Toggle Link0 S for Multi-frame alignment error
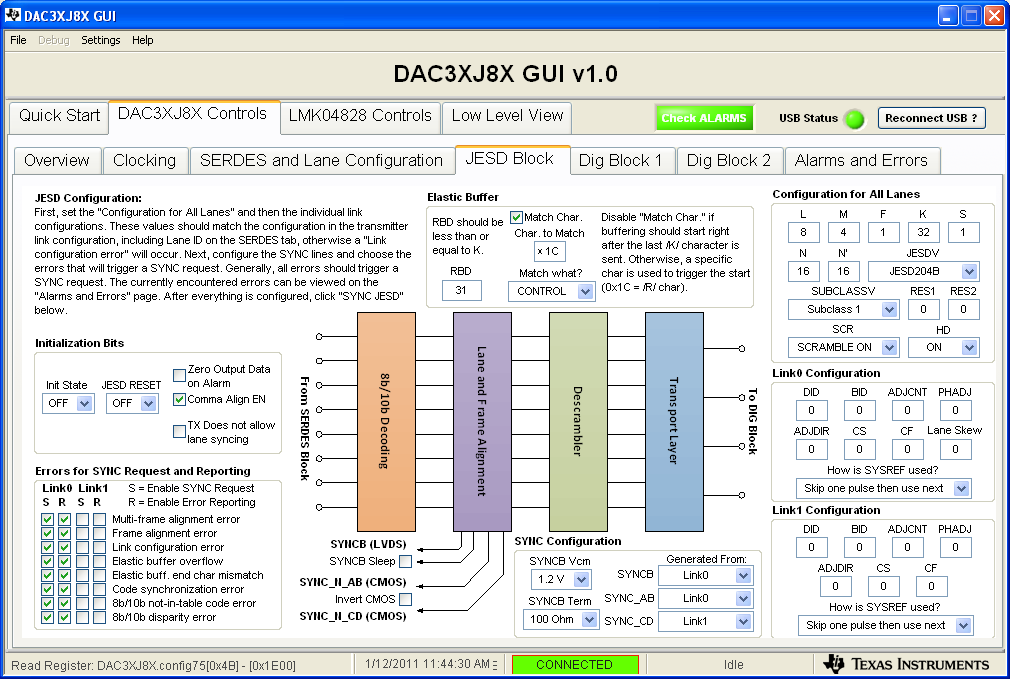 [x=47, y=519]
